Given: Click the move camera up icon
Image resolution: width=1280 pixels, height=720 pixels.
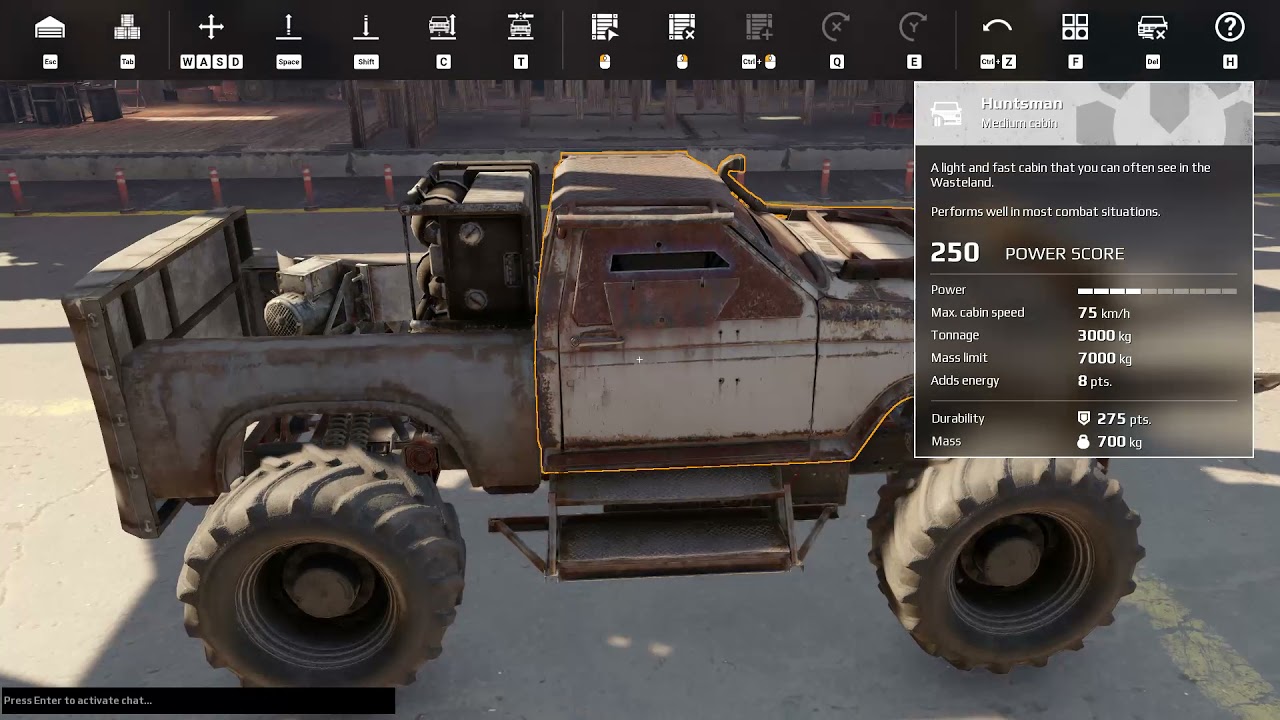Looking at the screenshot, I should (x=288, y=27).
